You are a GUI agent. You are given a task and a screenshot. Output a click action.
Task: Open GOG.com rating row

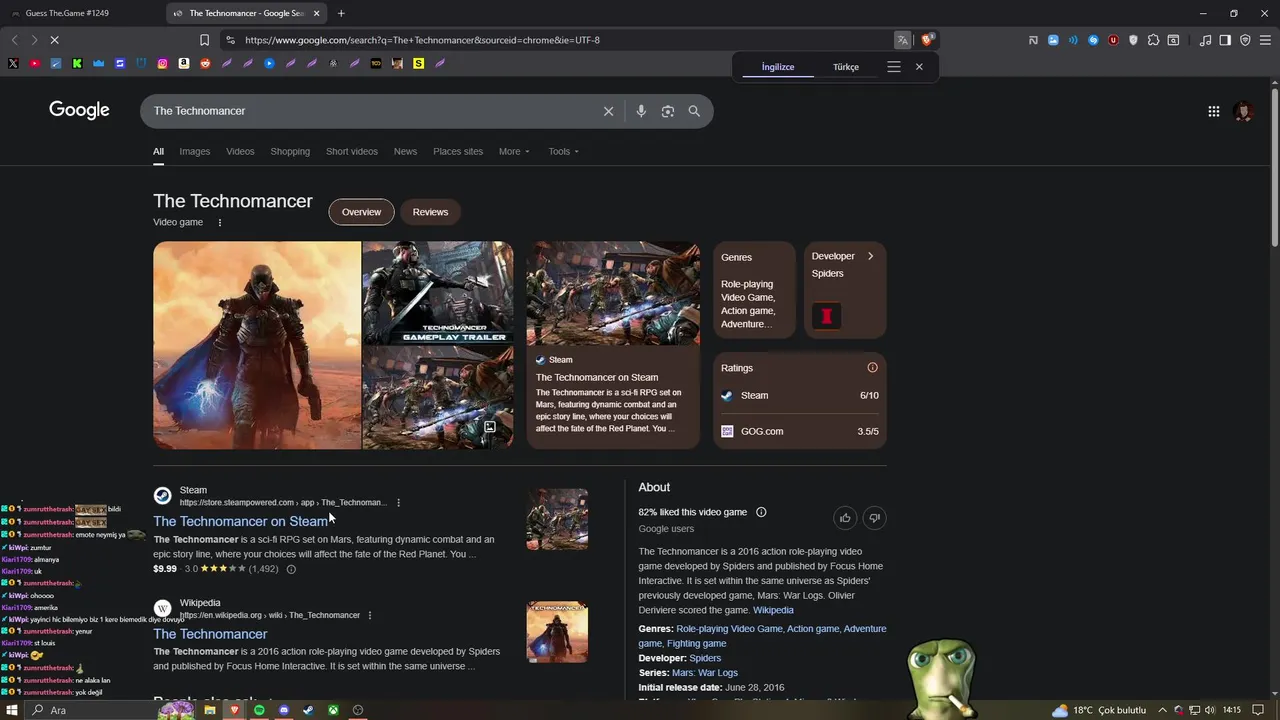click(x=800, y=432)
